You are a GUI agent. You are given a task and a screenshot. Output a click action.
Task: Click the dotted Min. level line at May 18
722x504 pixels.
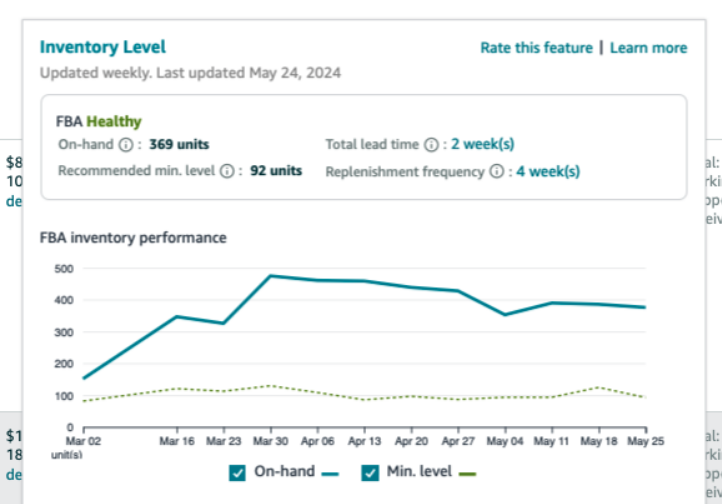[597, 387]
